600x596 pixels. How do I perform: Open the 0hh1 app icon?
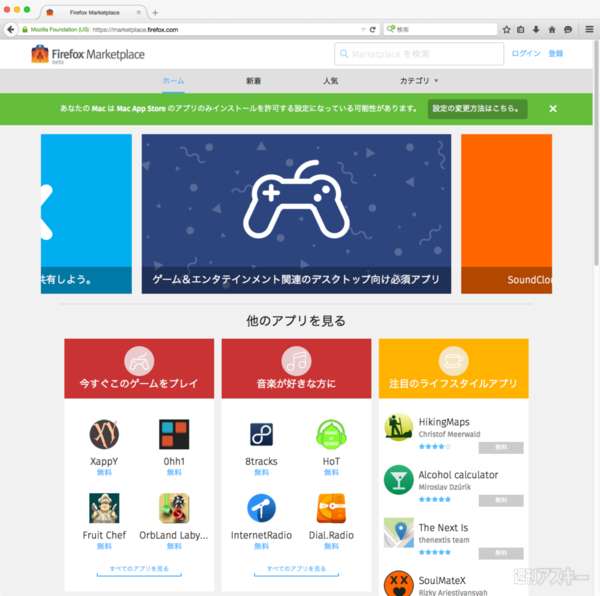point(174,434)
